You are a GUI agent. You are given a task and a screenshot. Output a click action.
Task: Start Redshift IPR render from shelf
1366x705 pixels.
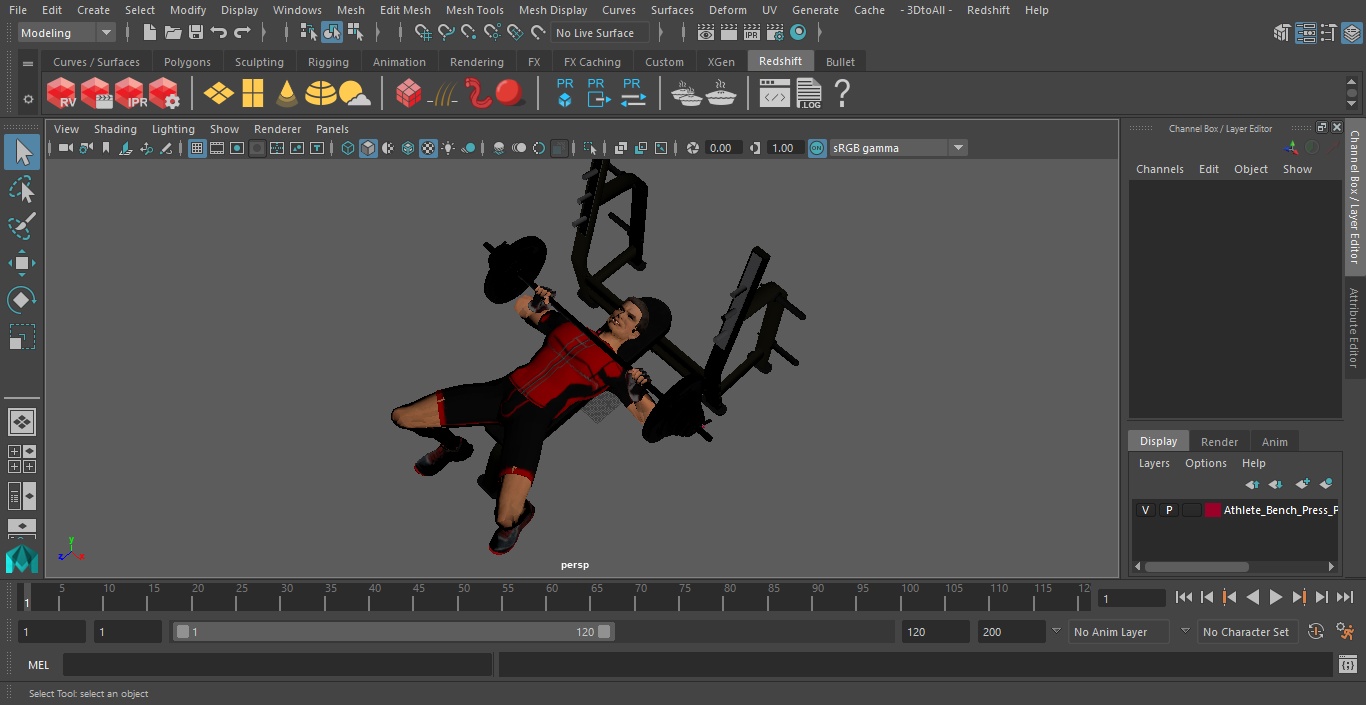130,94
